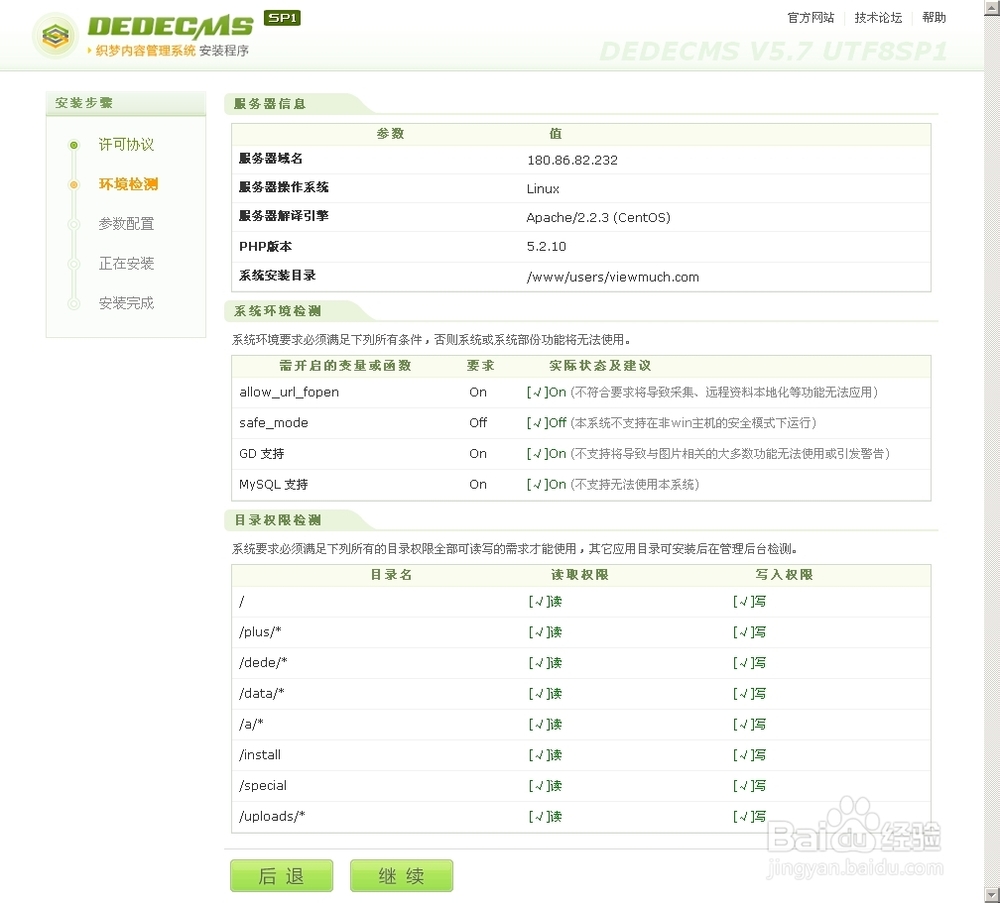Click the /special directory name
The image size is (1000, 903).
coord(263,785)
